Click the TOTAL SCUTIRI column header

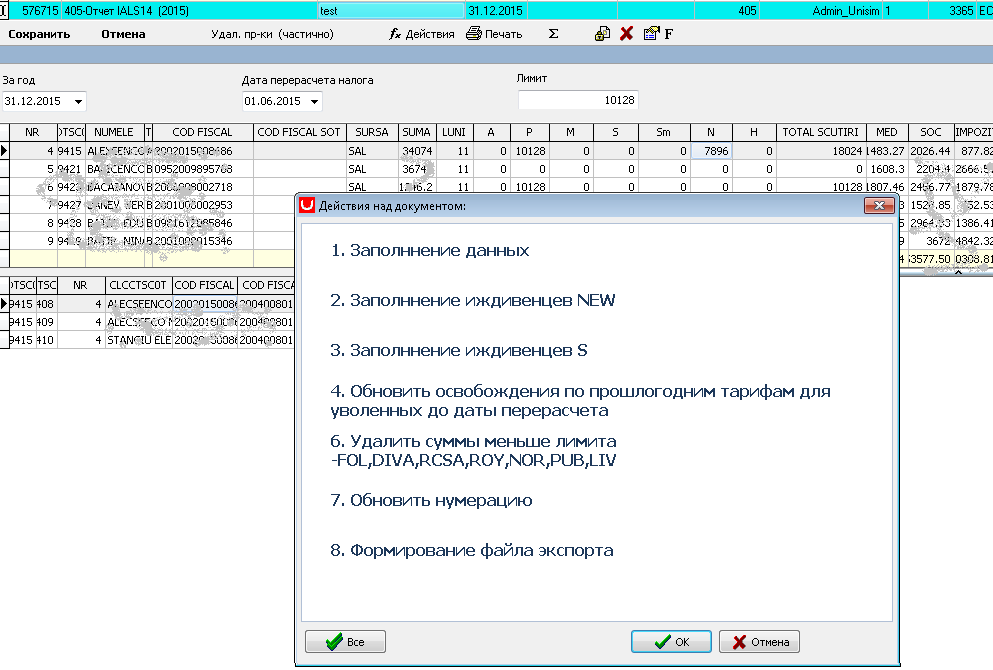[821, 132]
